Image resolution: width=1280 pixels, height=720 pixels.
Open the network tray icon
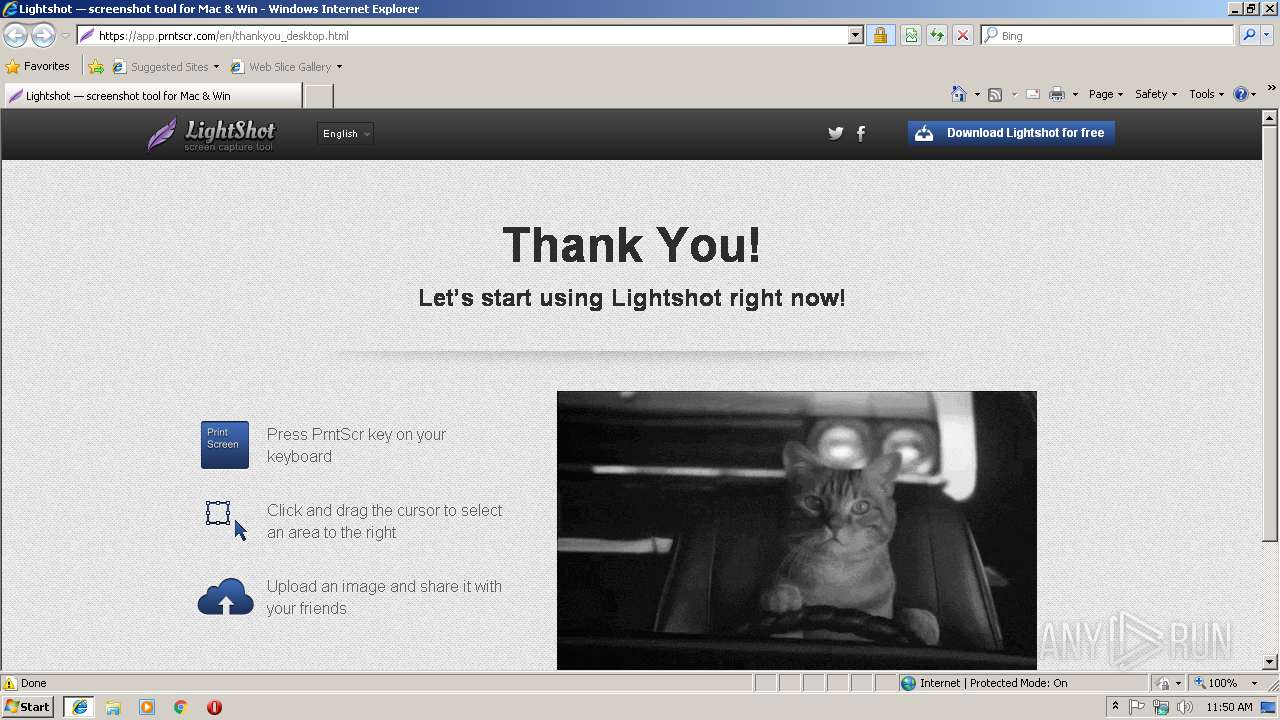1161,707
